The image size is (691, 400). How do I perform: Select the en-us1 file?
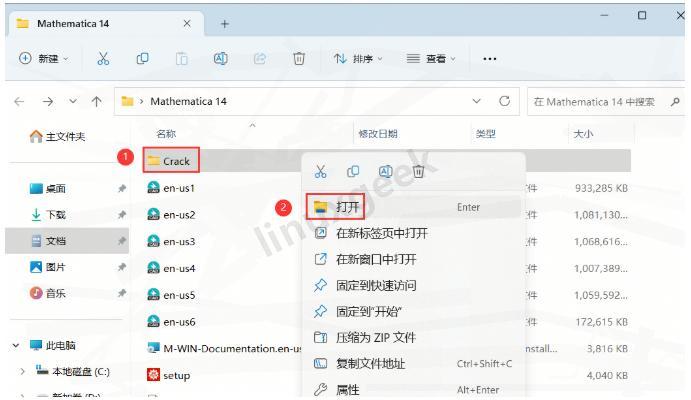coord(171,188)
